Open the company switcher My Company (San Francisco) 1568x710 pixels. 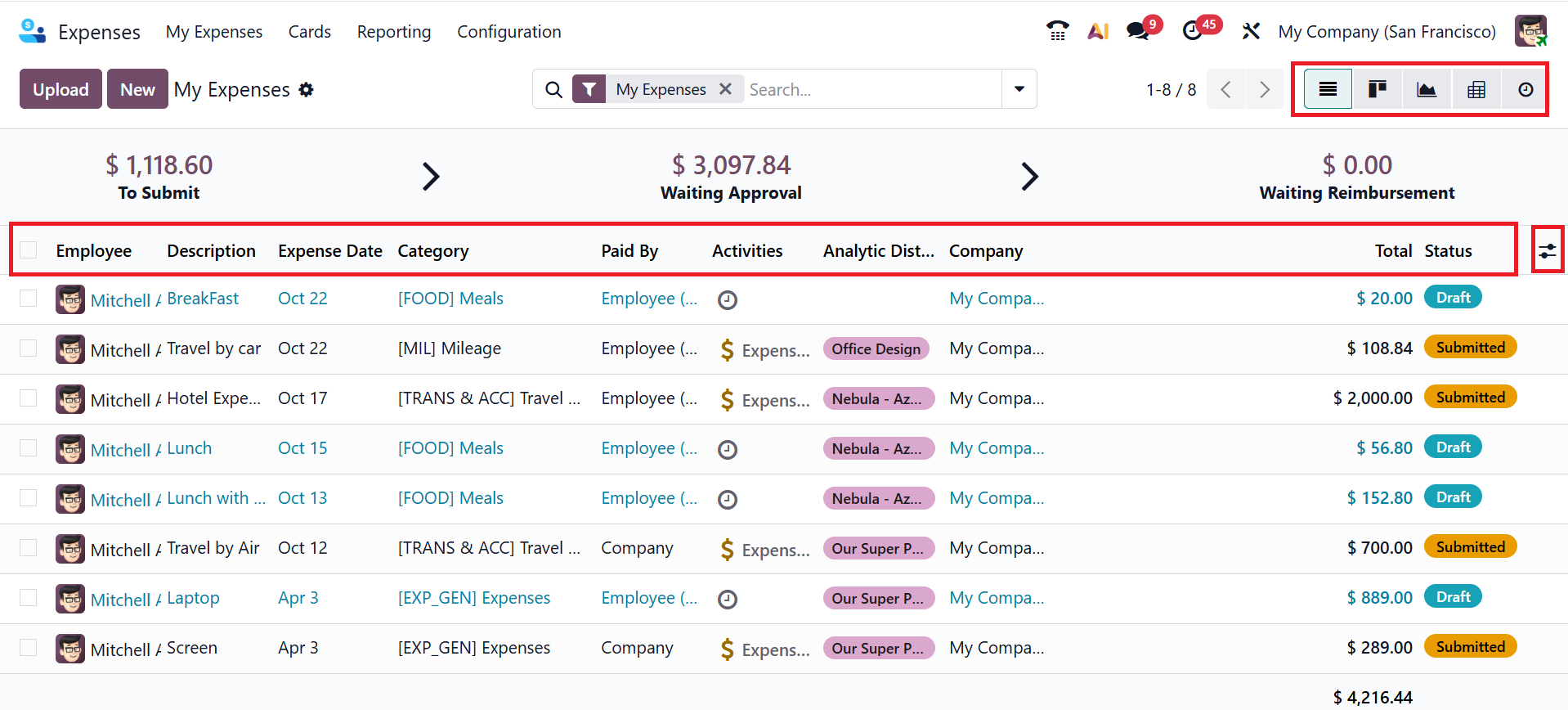1387,32
